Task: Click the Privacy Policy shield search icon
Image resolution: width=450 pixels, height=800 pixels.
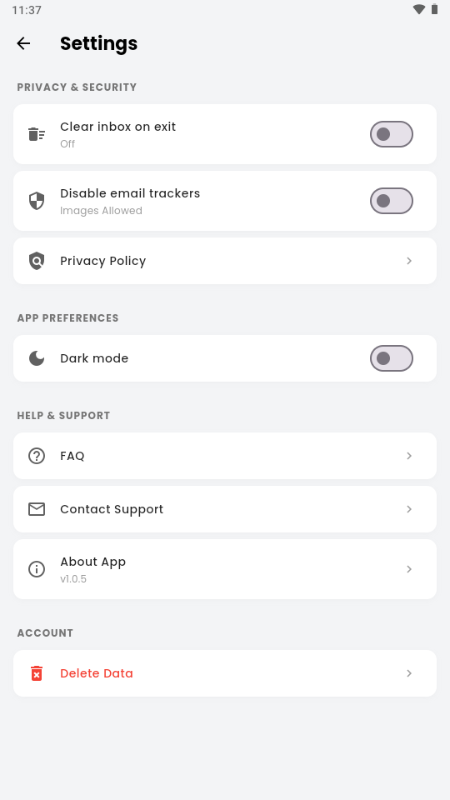Action: (x=36, y=261)
